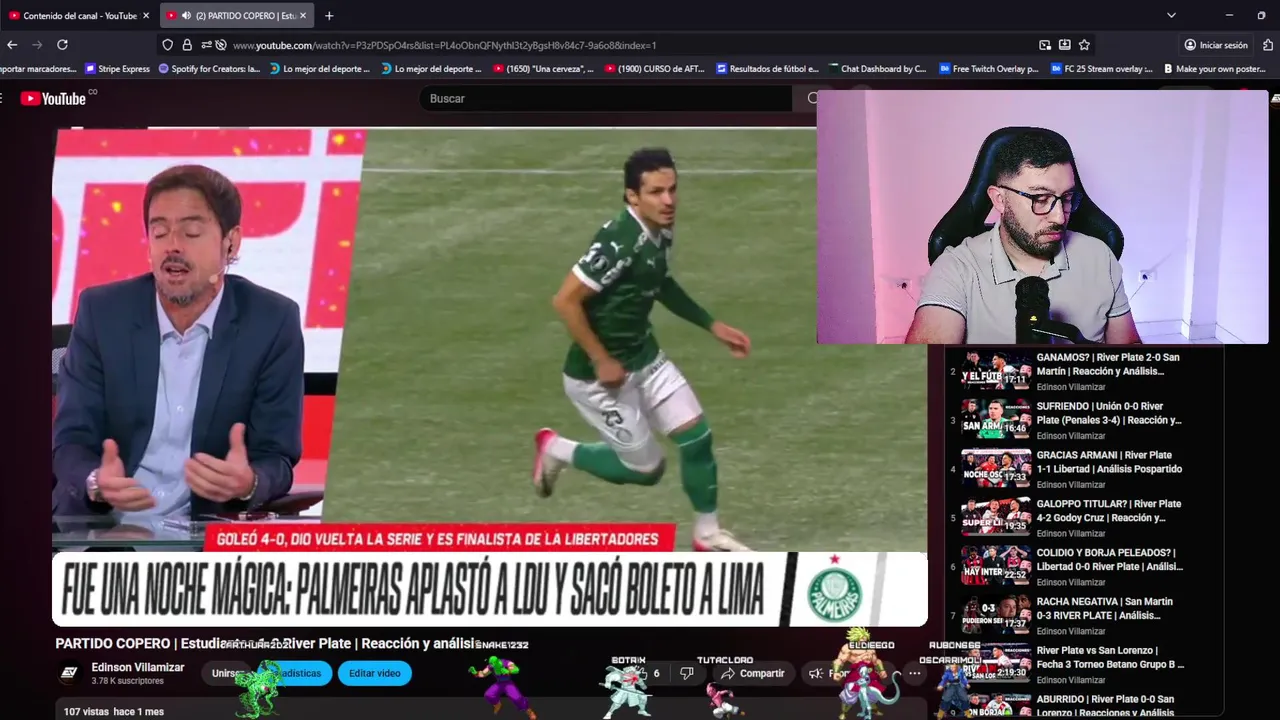Open the padlock site info icon
1280x720 pixels.
point(187,45)
